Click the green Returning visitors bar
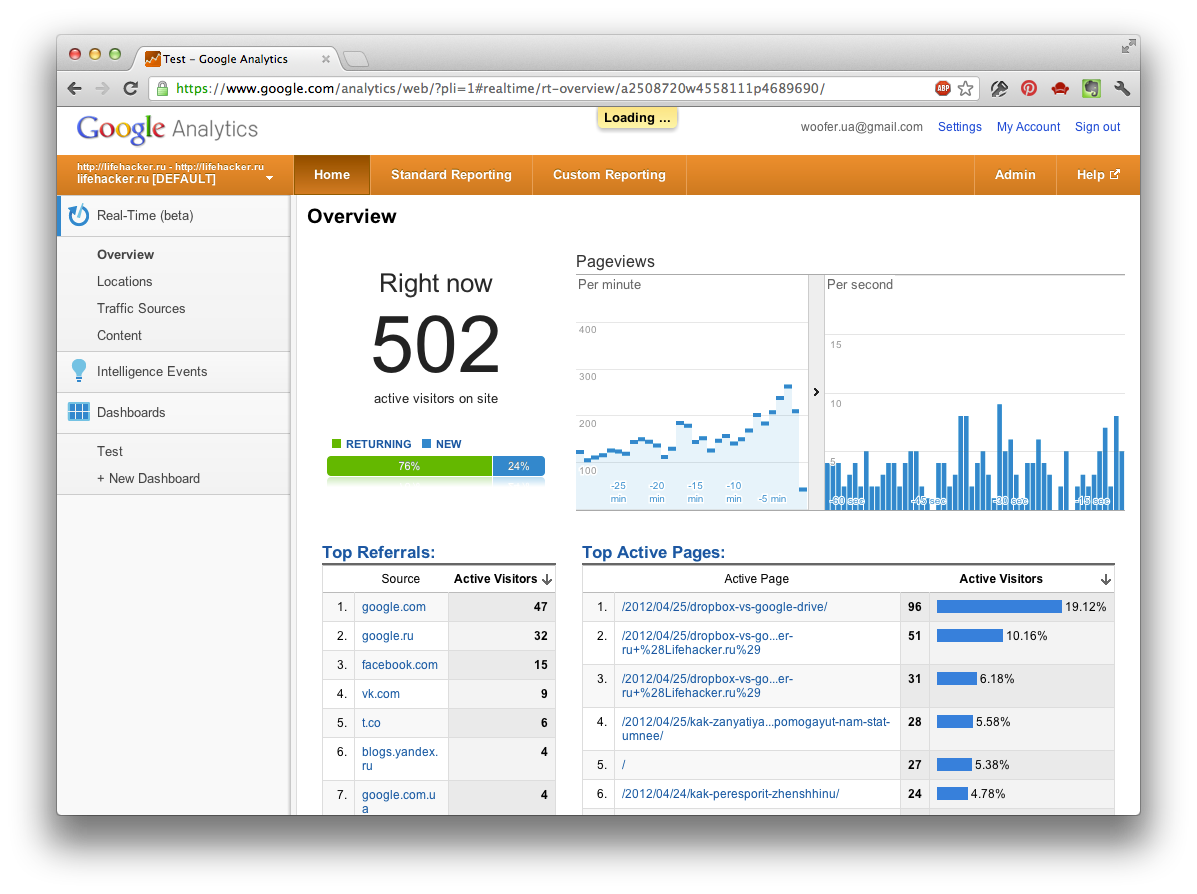 pos(409,466)
